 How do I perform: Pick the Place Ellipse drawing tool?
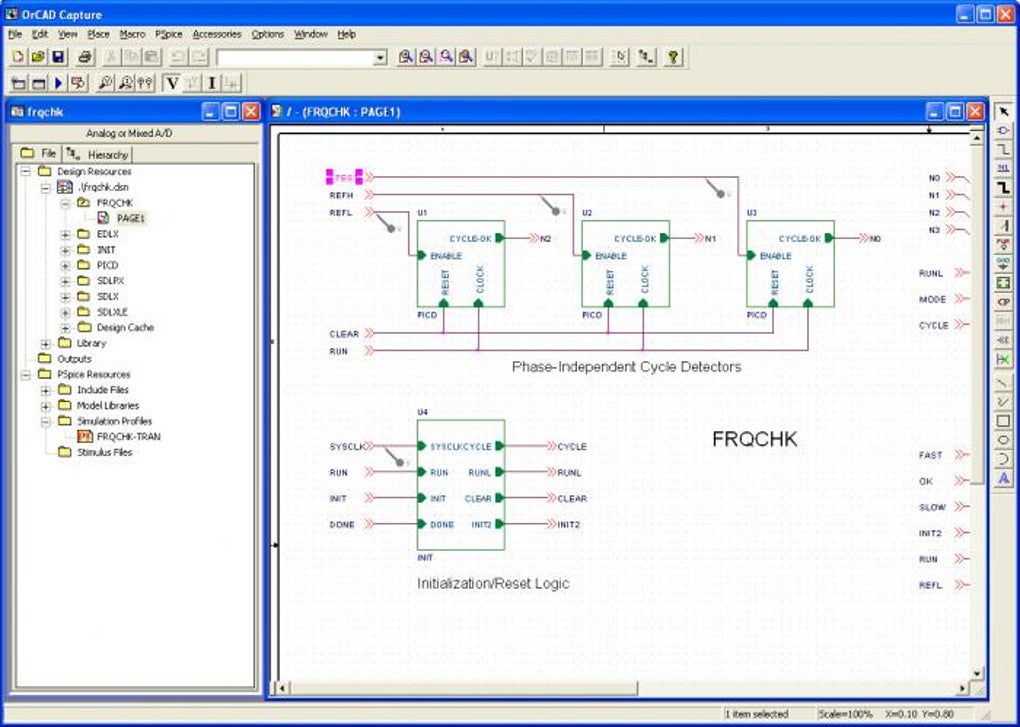[x=1004, y=440]
